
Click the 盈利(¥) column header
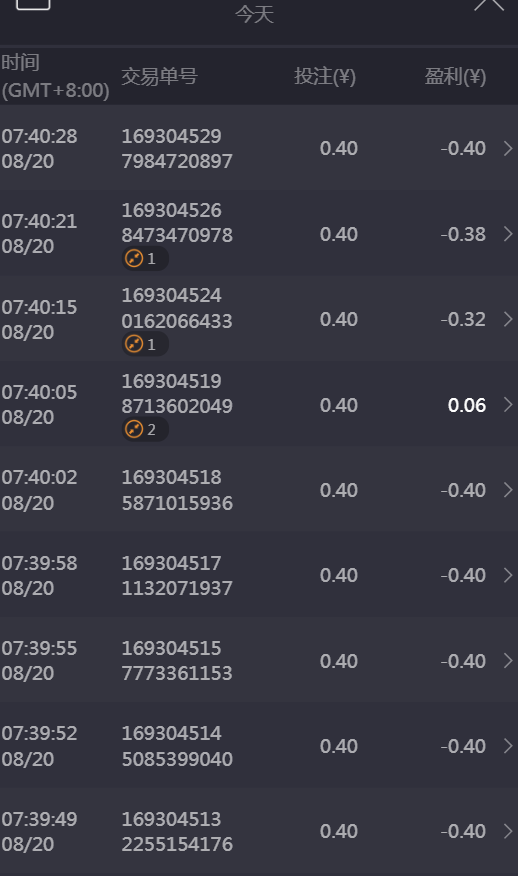(455, 77)
